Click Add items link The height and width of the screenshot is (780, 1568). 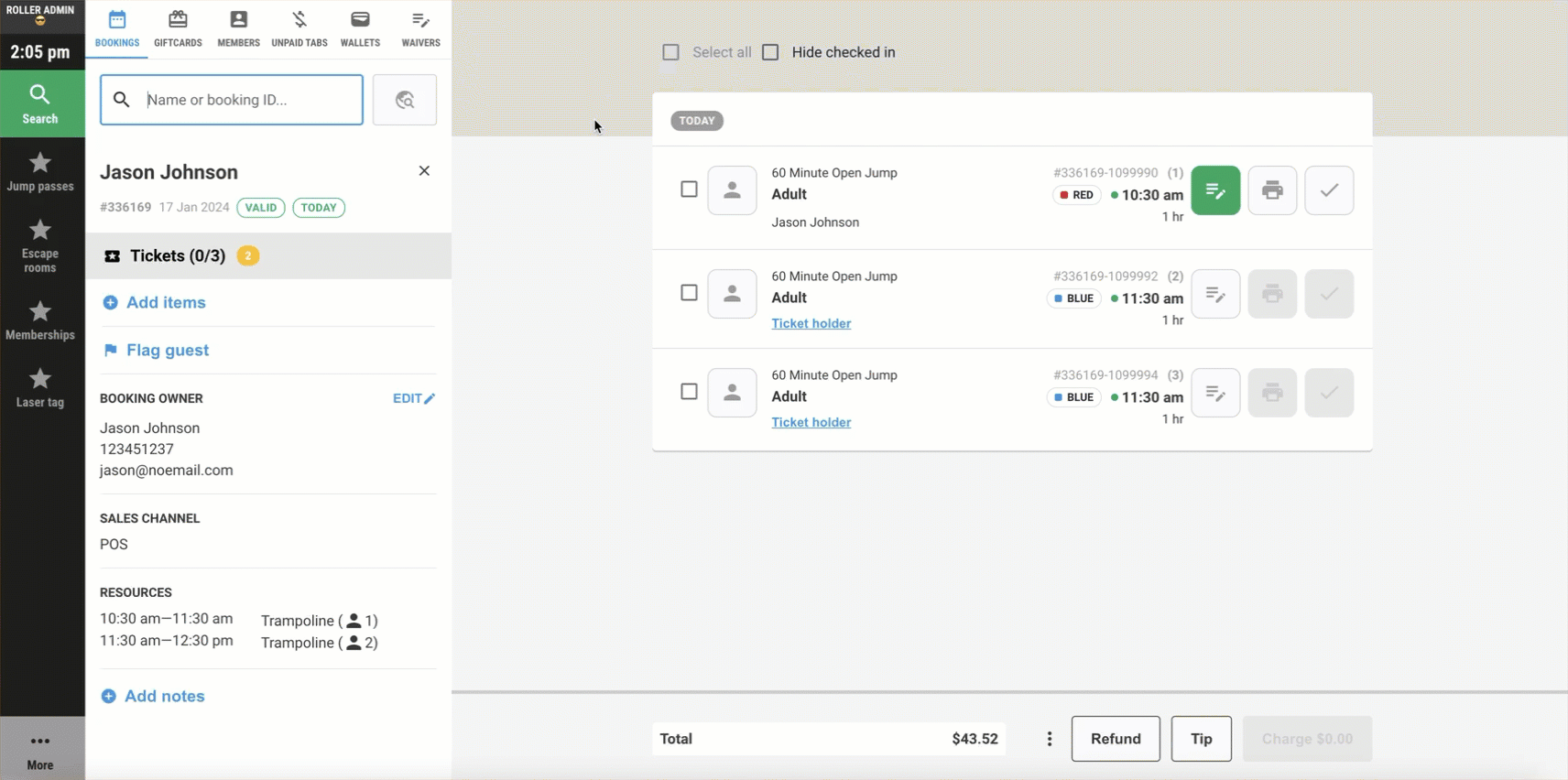(x=154, y=302)
